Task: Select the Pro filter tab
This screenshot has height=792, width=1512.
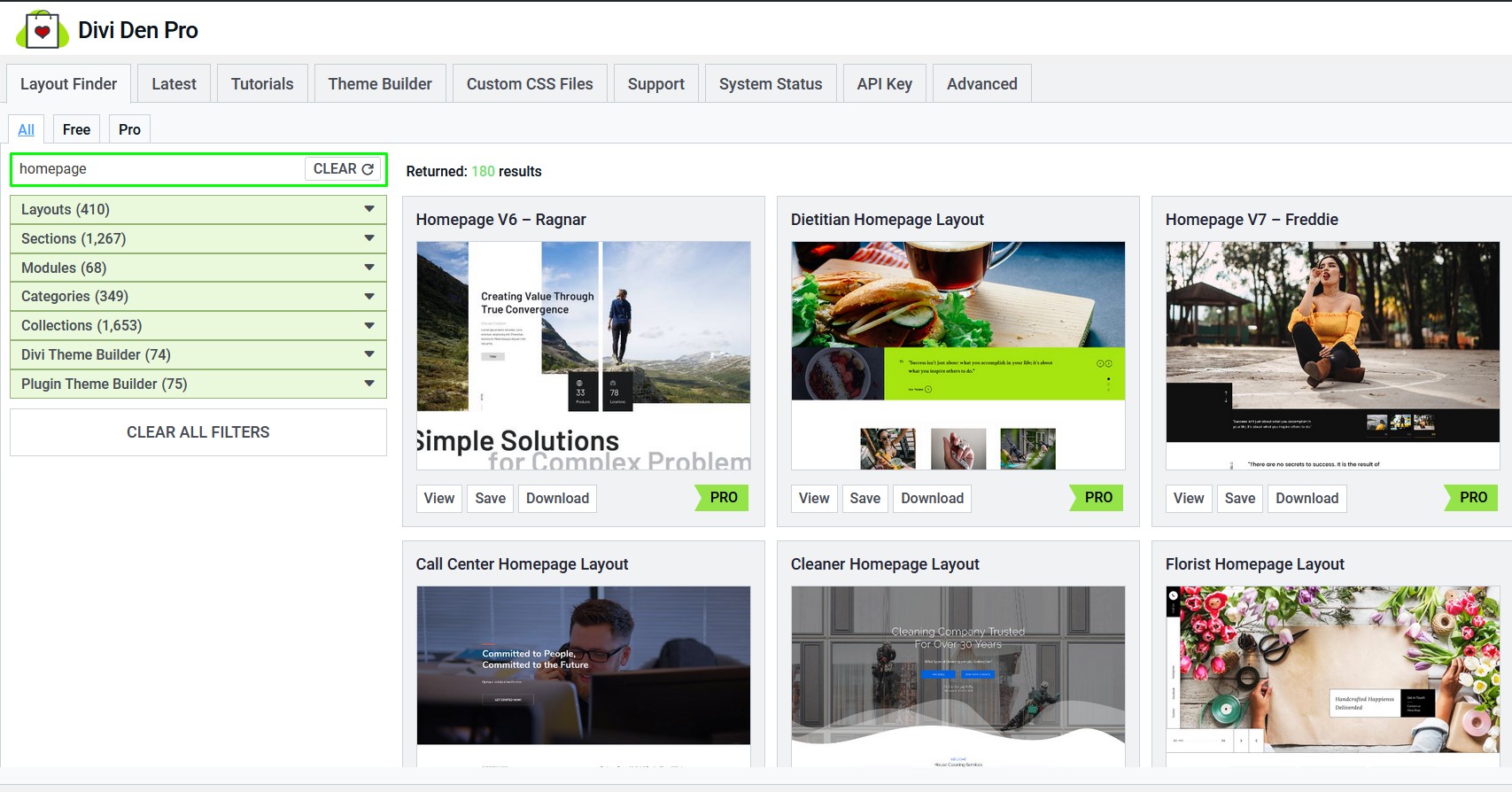Action: [129, 129]
